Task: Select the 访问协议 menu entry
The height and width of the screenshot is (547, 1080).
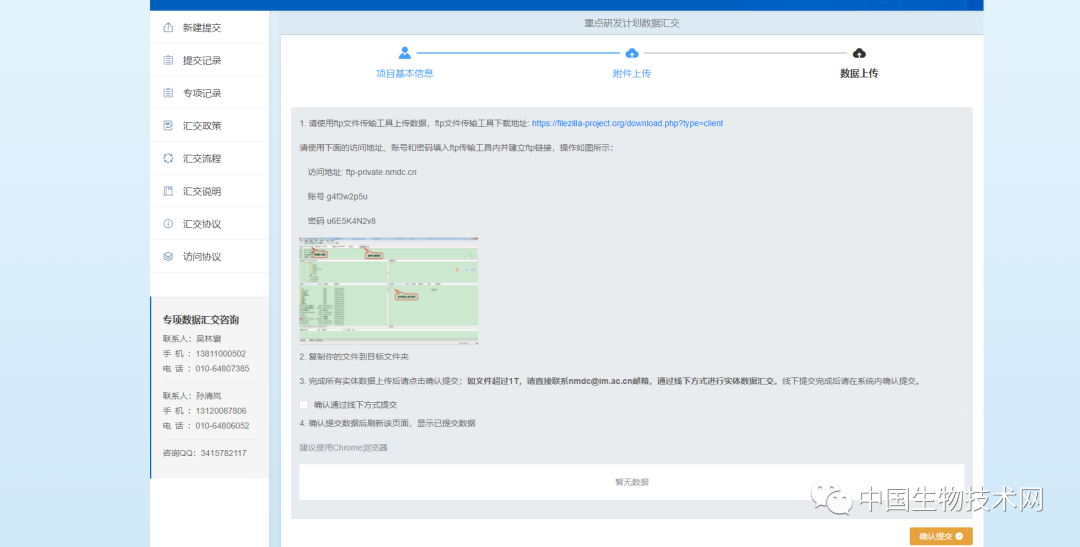Action: 202,256
